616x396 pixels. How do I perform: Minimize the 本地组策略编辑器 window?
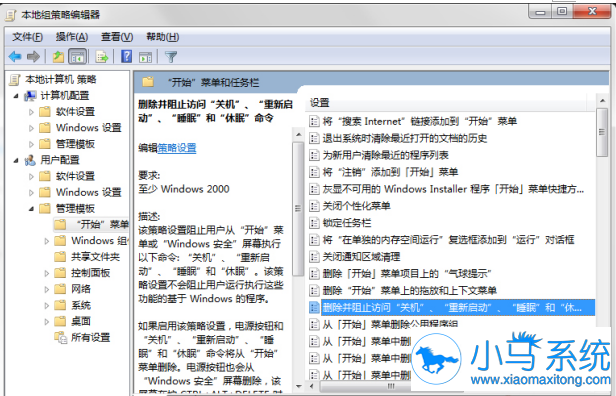pyautogui.click(x=540, y=12)
